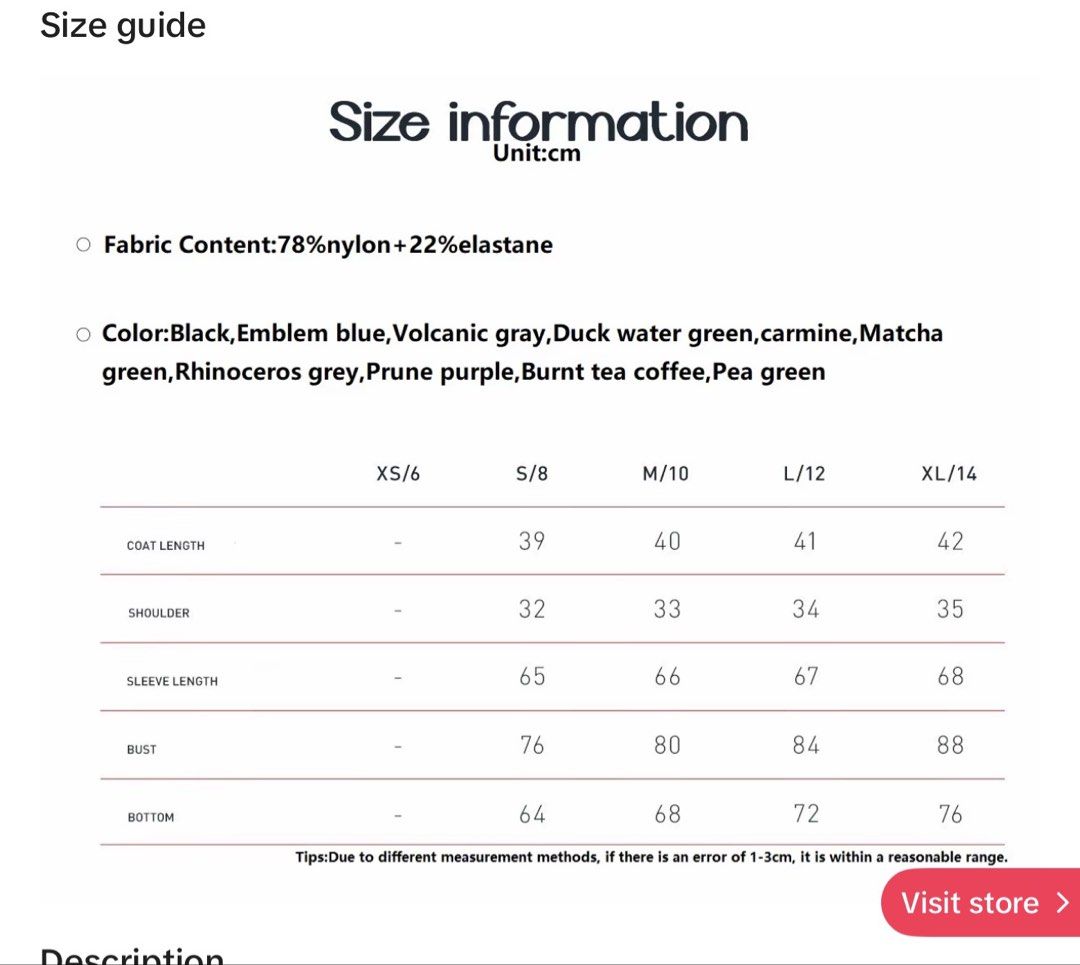Screen dimensions: 1080x965
Task: Click the BUST row label
Action: (x=141, y=749)
